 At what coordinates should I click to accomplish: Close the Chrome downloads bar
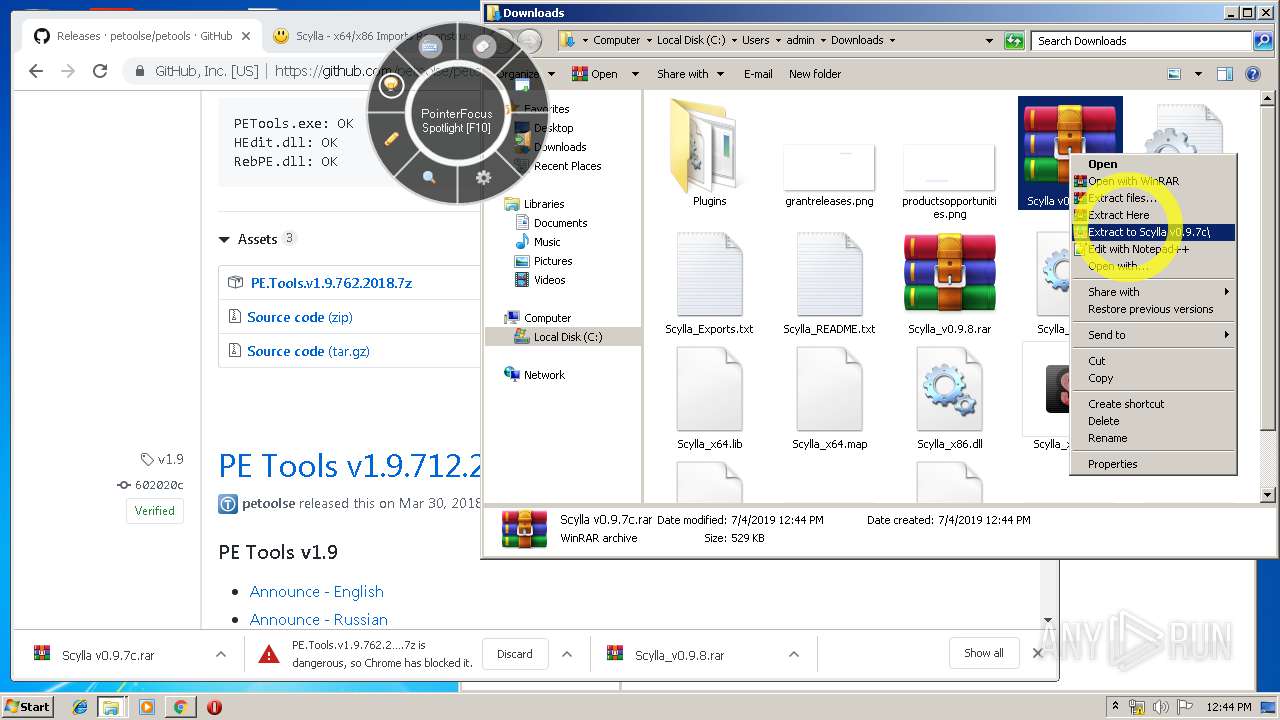click(1037, 653)
